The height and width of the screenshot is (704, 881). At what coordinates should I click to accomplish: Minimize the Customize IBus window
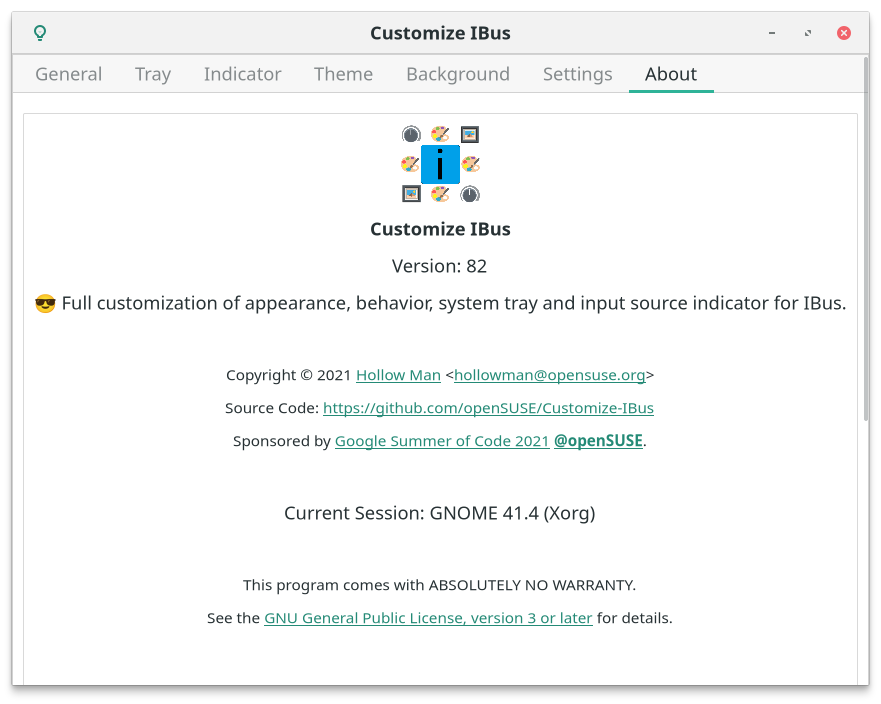(772, 33)
